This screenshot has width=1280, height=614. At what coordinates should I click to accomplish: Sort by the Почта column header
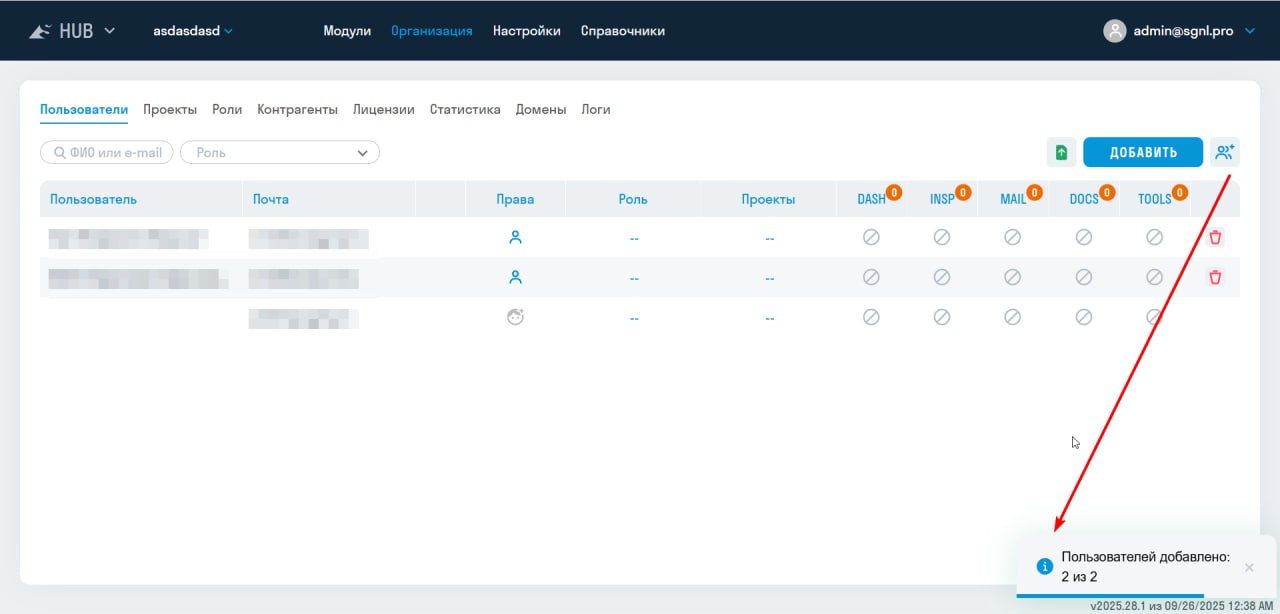click(x=271, y=199)
